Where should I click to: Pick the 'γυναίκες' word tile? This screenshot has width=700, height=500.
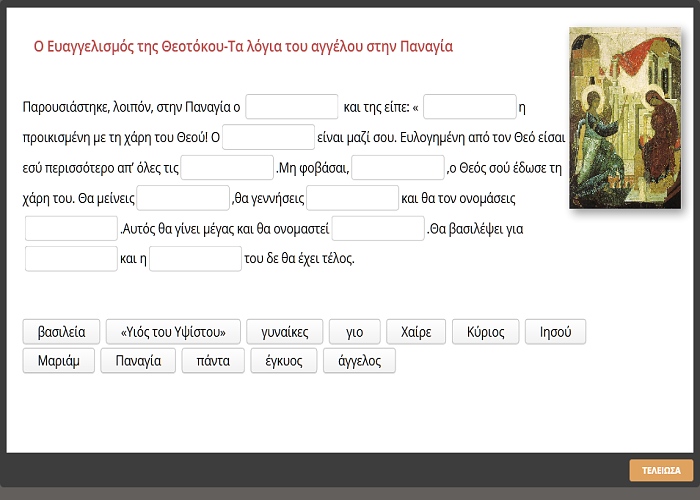coord(284,331)
